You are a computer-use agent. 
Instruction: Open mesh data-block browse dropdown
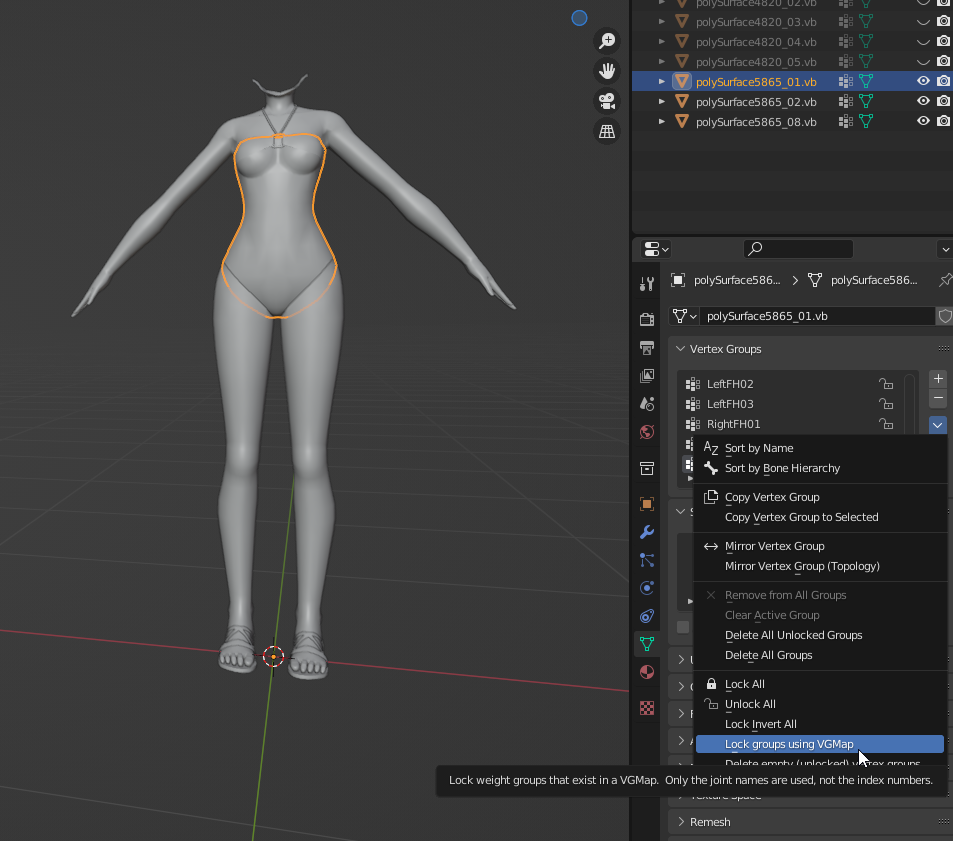684,316
